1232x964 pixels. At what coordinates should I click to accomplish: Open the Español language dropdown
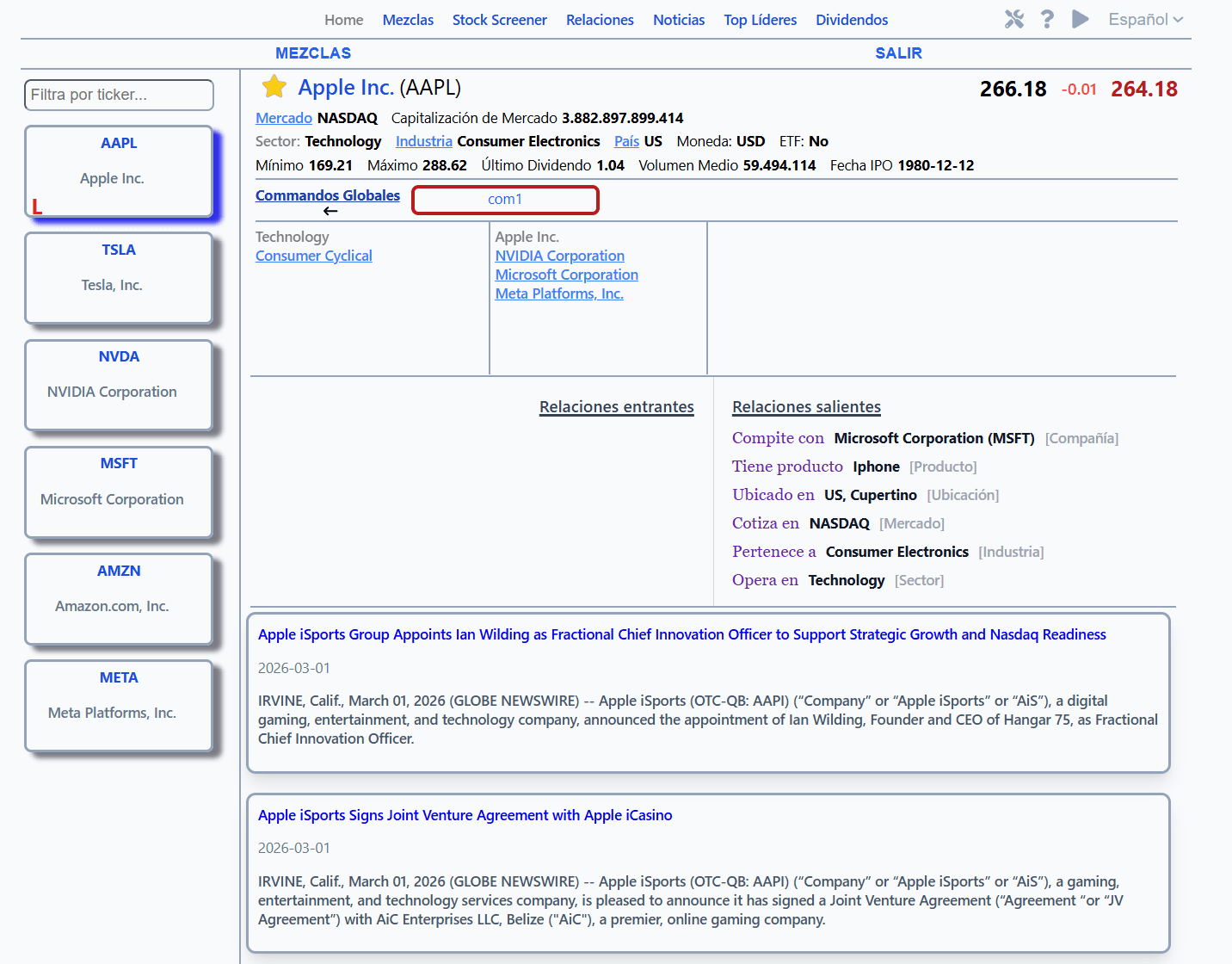[x=1145, y=19]
